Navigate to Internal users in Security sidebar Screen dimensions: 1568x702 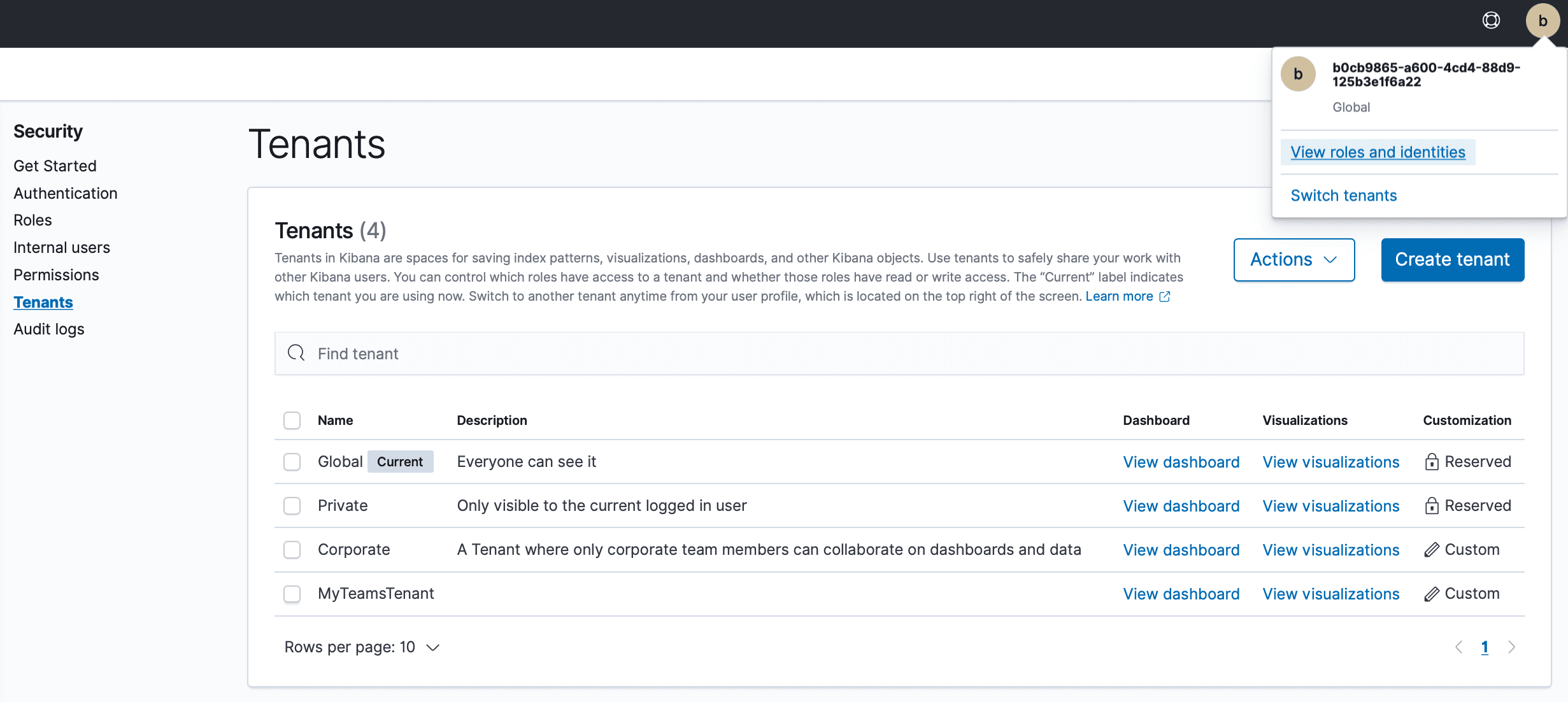coord(62,247)
